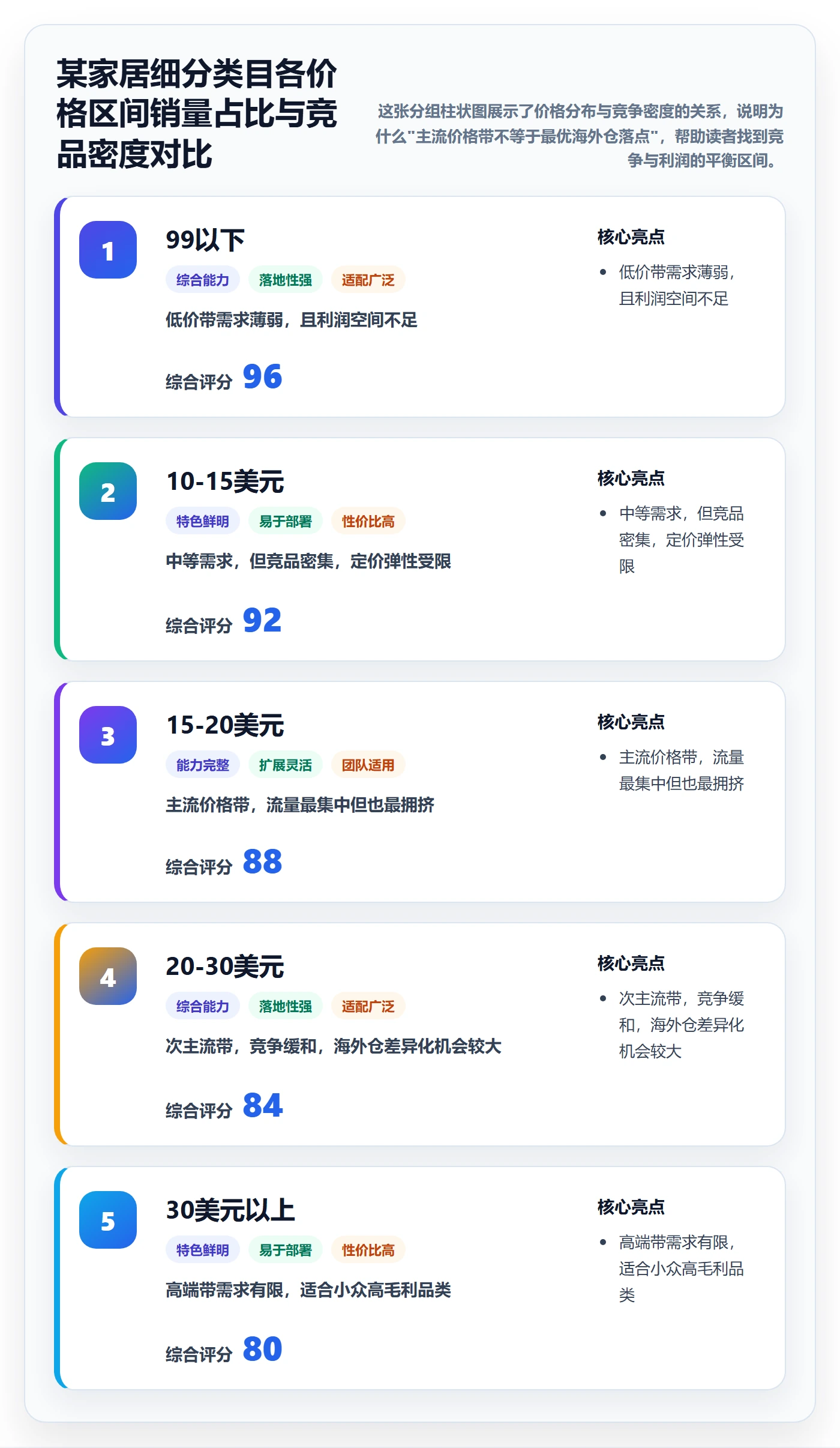This screenshot has width=840, height=1448.
Task: Click the 能力完整 tag
Action: [x=203, y=765]
